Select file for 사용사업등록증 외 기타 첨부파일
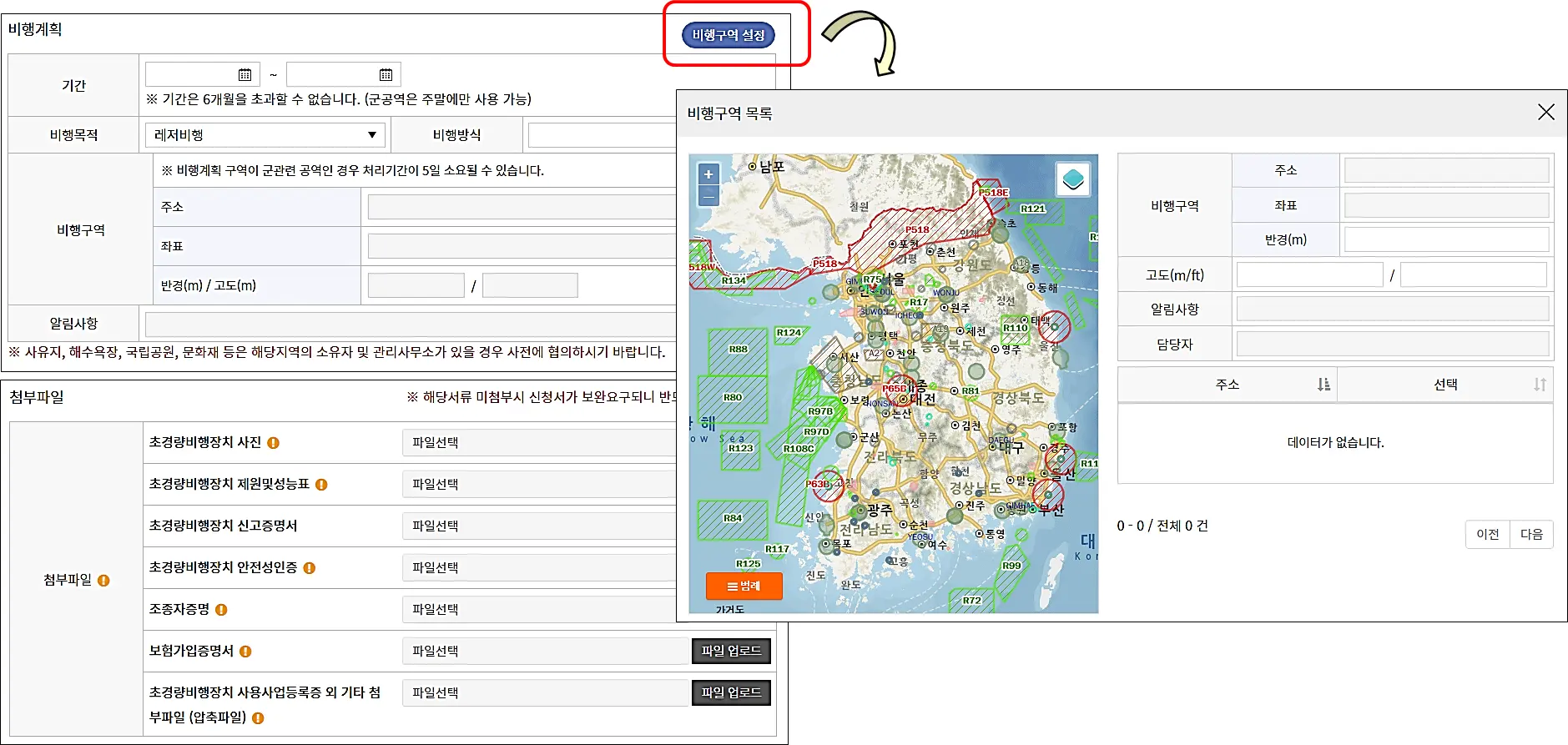This screenshot has width=1568, height=745. 545,692
